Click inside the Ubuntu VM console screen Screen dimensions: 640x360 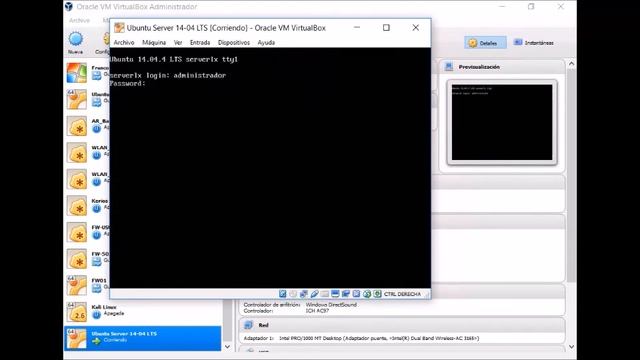(x=270, y=168)
